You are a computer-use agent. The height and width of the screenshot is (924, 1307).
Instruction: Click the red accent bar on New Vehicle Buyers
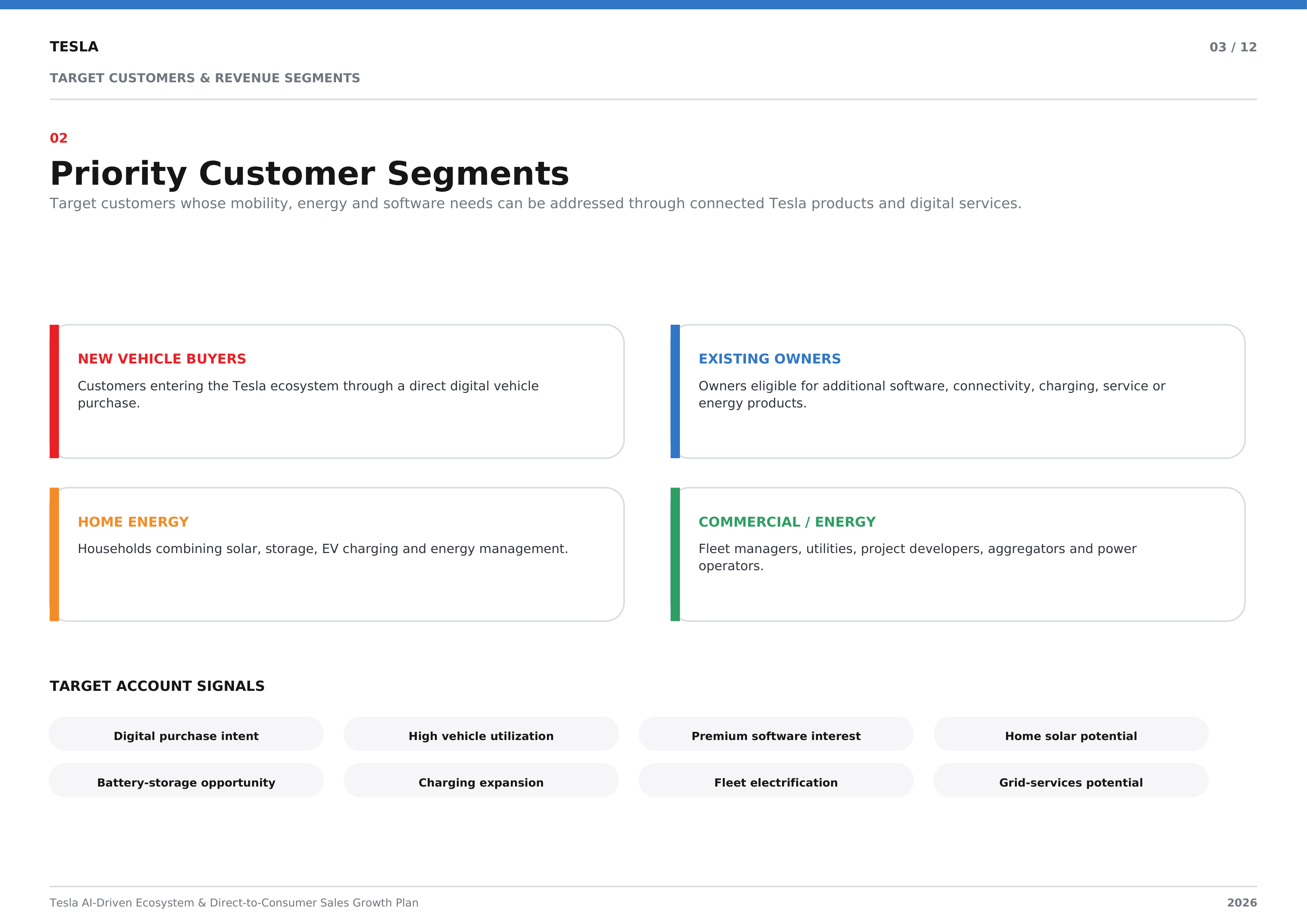coord(54,391)
